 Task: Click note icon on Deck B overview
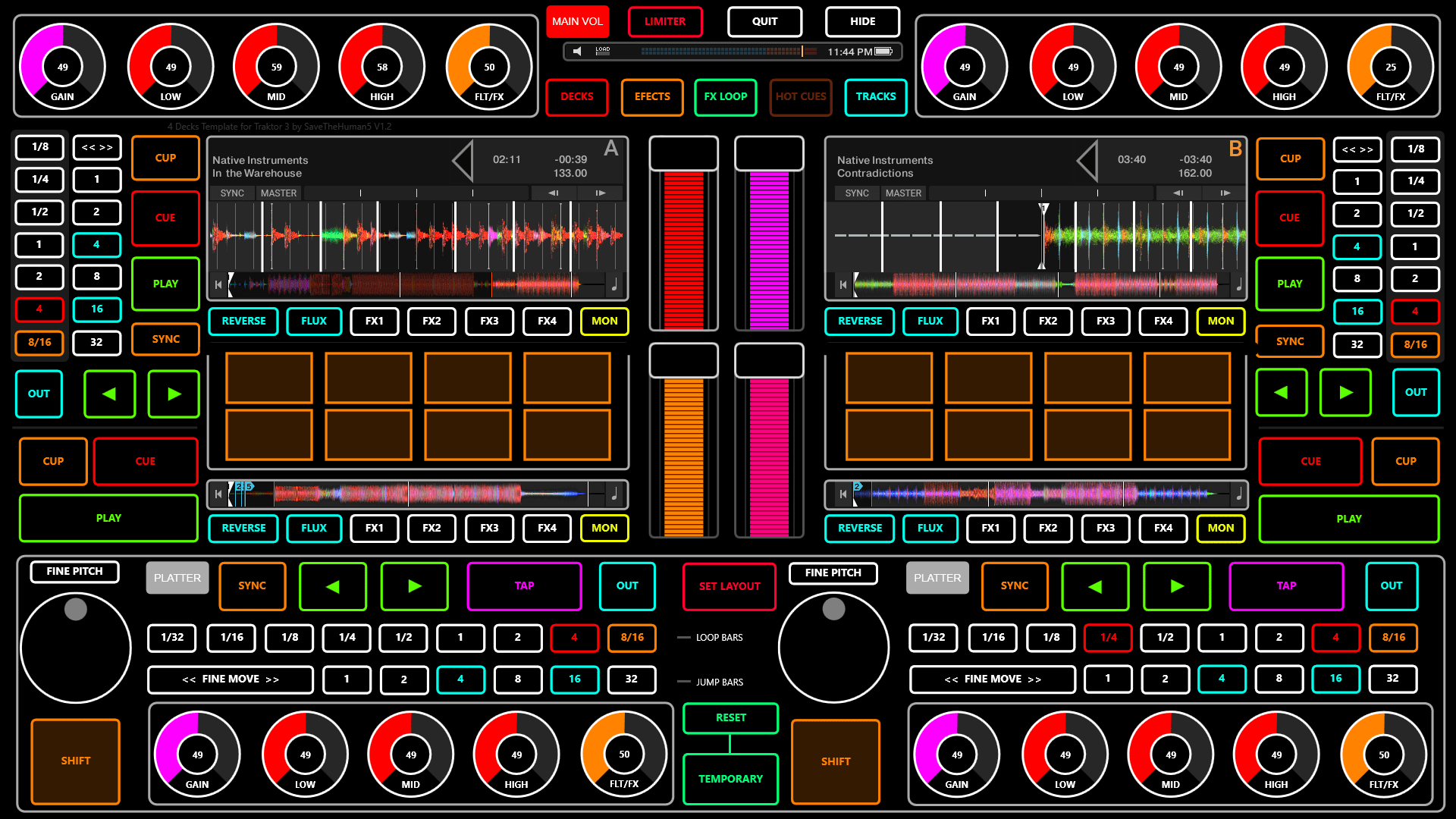(x=1239, y=285)
